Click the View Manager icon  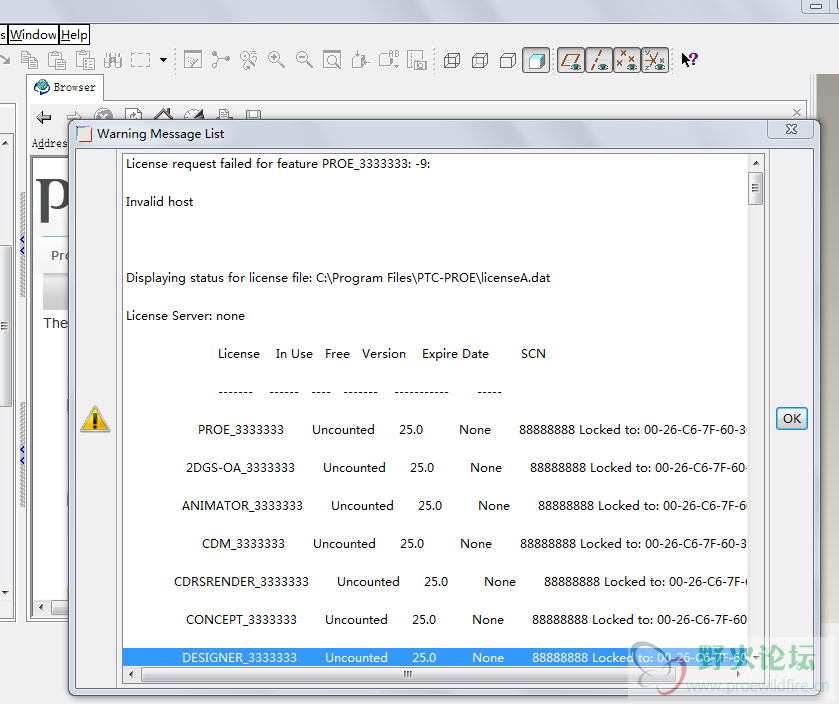[417, 60]
